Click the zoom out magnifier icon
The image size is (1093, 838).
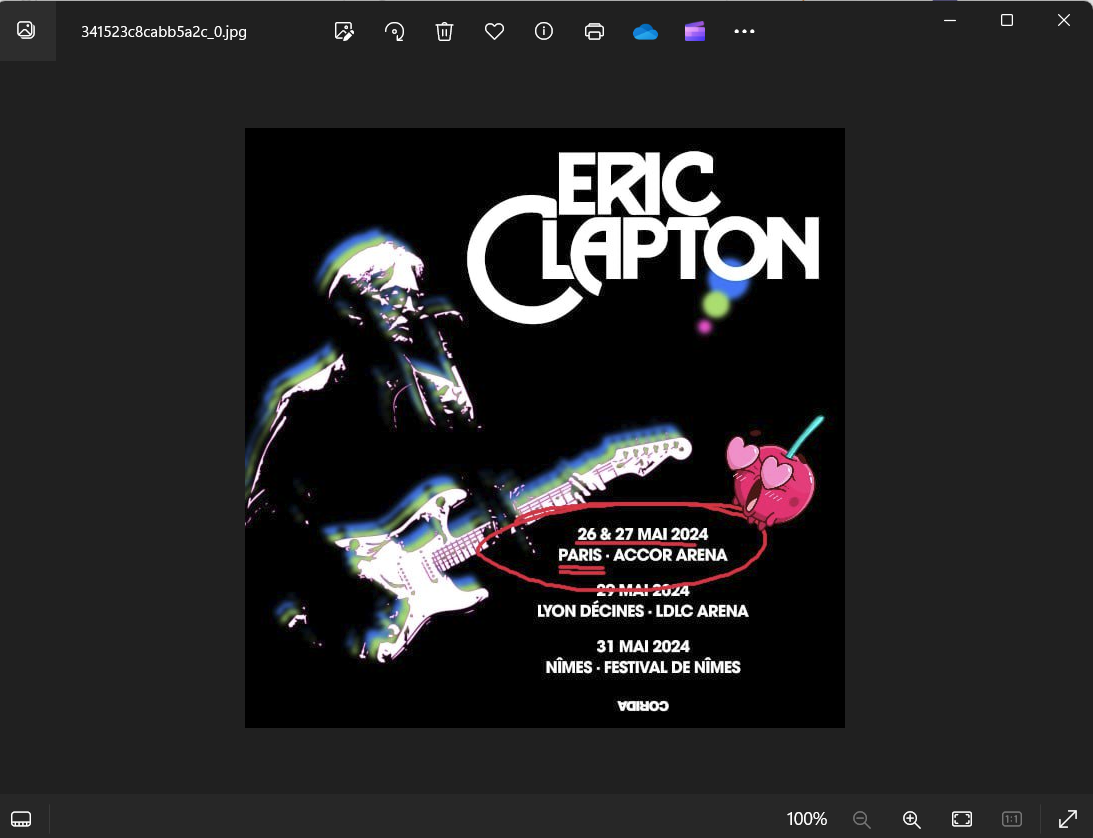[x=862, y=819]
